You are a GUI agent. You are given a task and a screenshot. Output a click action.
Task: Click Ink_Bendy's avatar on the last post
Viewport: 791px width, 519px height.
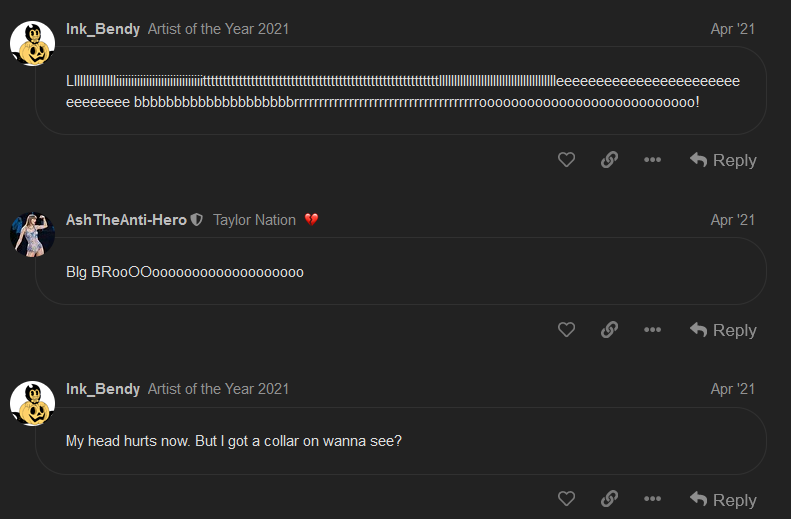click(32, 402)
